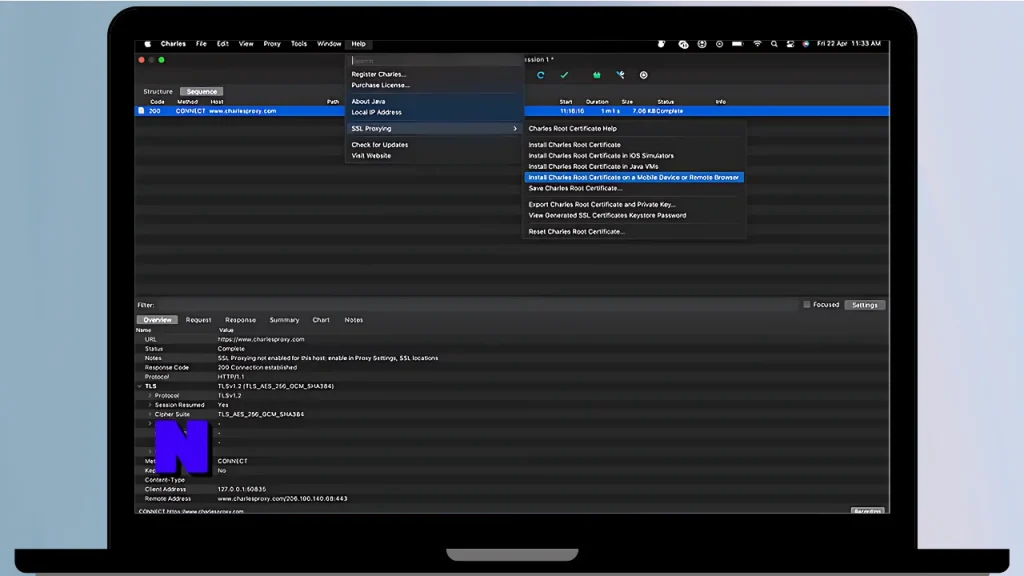Image resolution: width=1024 pixels, height=576 pixels.
Task: Click the Status column header
Action: 665,102
